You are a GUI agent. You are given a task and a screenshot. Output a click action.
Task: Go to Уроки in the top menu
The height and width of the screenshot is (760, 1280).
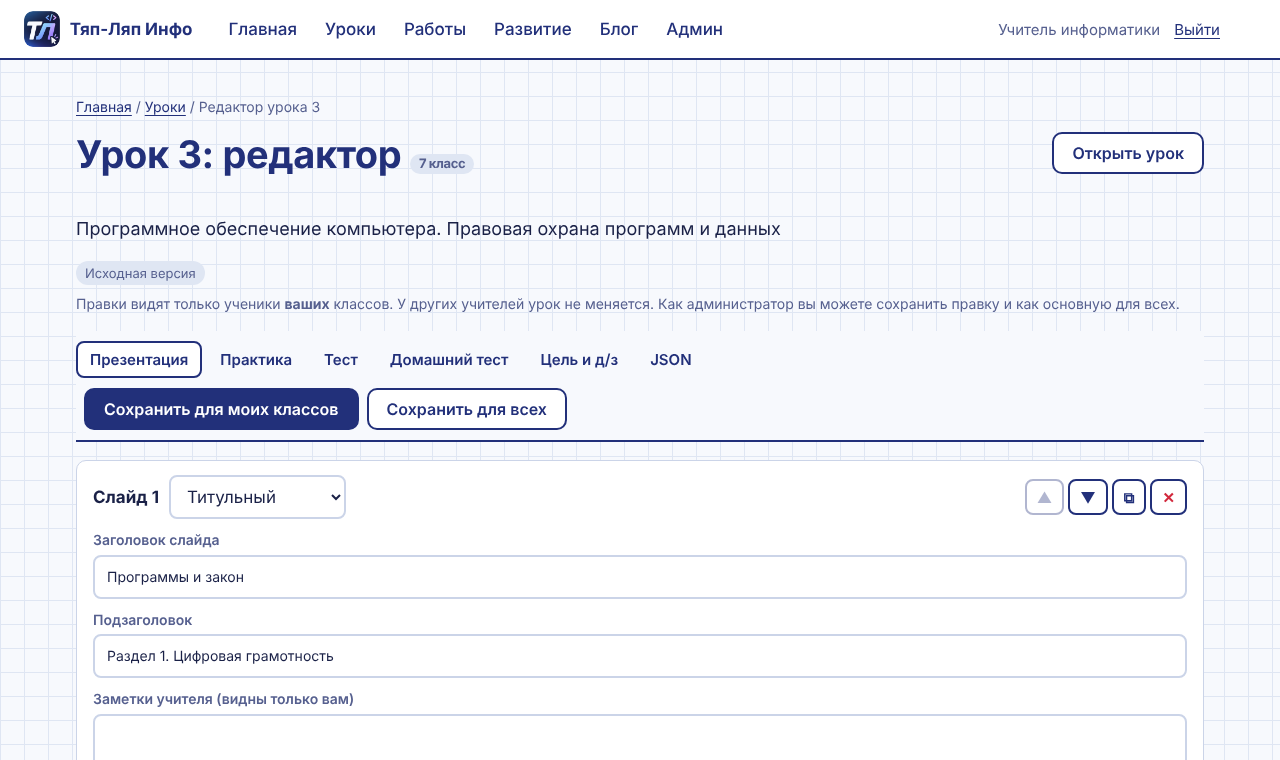pyautogui.click(x=350, y=29)
